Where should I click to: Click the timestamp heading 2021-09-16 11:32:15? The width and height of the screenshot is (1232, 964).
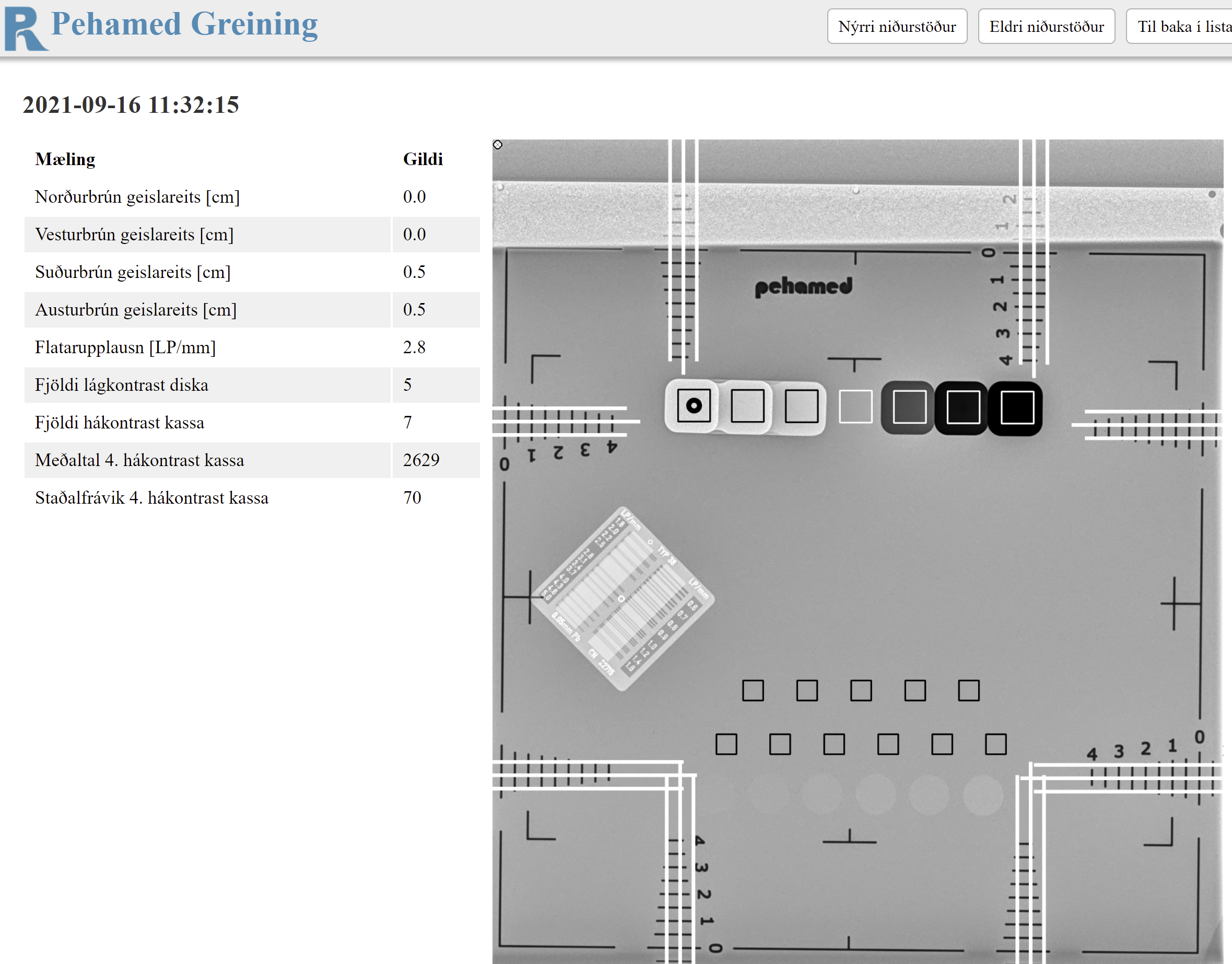131,105
